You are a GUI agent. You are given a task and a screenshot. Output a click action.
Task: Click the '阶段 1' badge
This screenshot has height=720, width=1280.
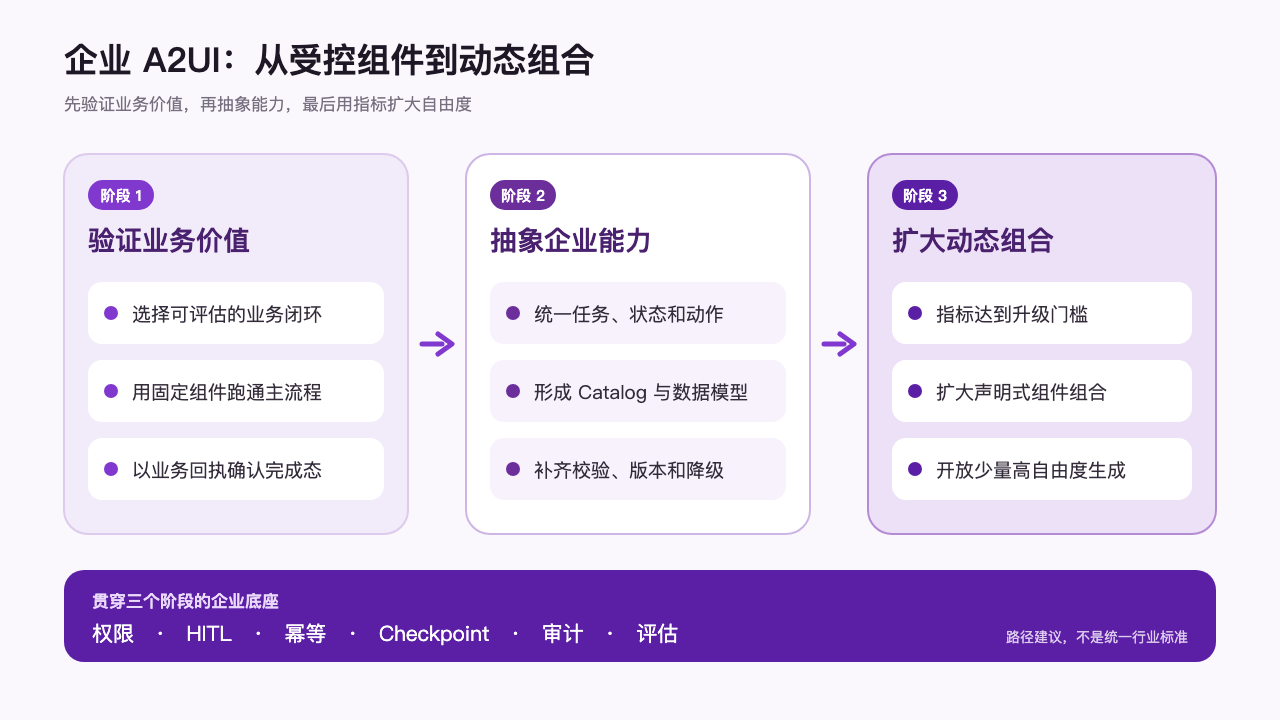pyautogui.click(x=121, y=195)
